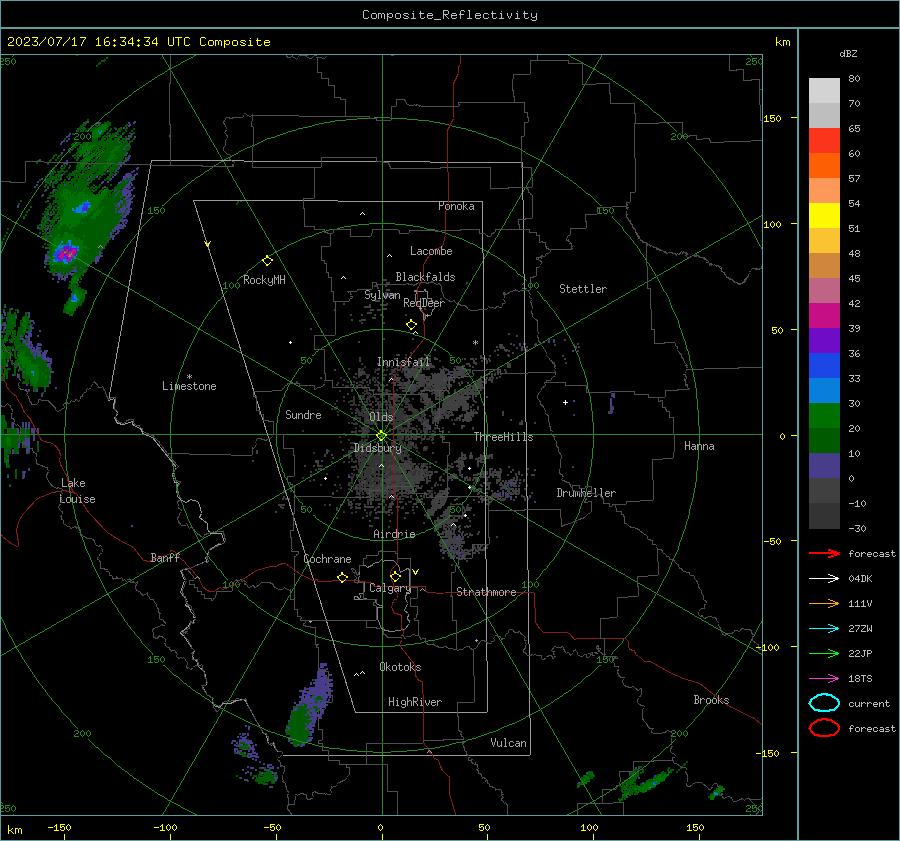Click the red forecast arrow legend

pyautogui.click(x=824, y=553)
